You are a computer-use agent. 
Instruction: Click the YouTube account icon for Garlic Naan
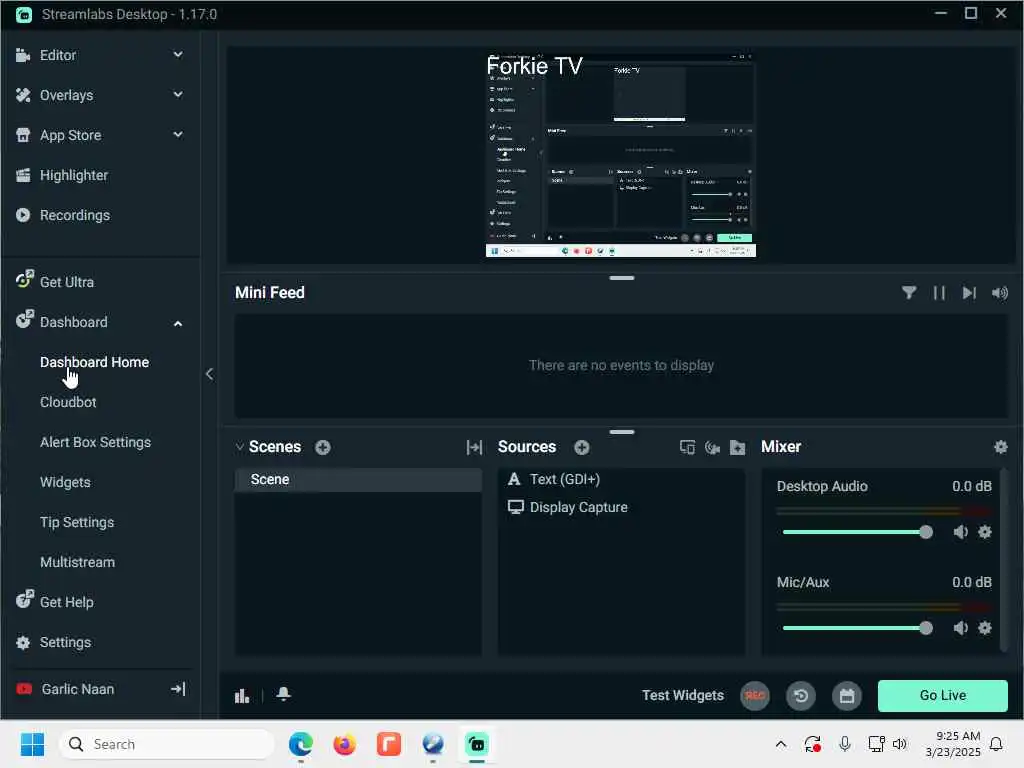tap(24, 689)
